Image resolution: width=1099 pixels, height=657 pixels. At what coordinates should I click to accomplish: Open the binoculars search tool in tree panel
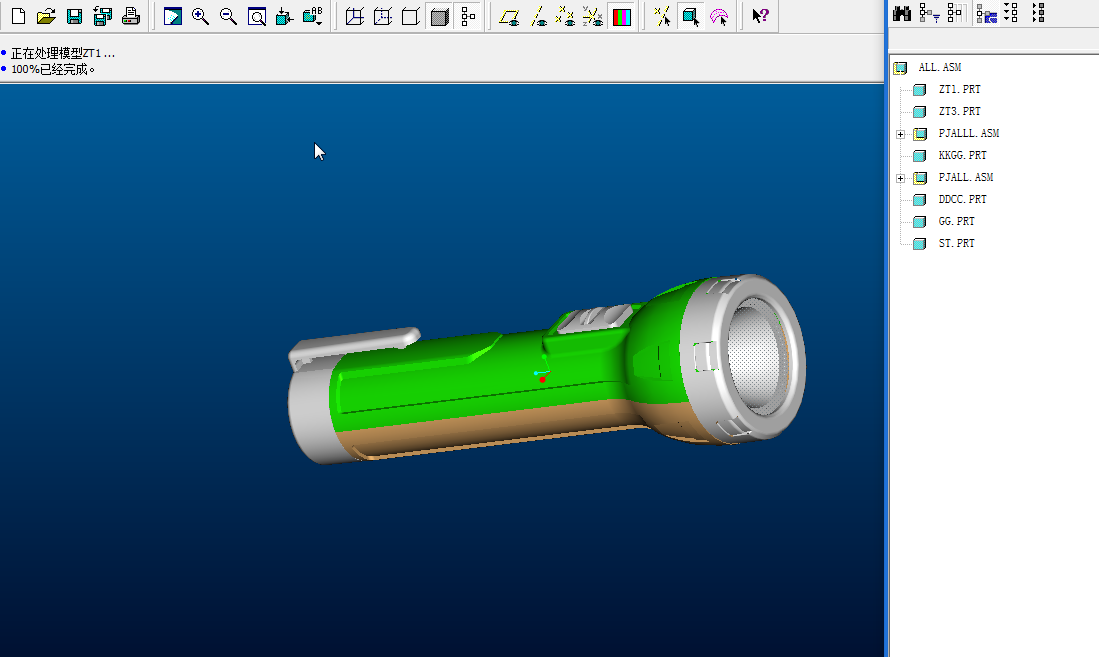pos(902,13)
